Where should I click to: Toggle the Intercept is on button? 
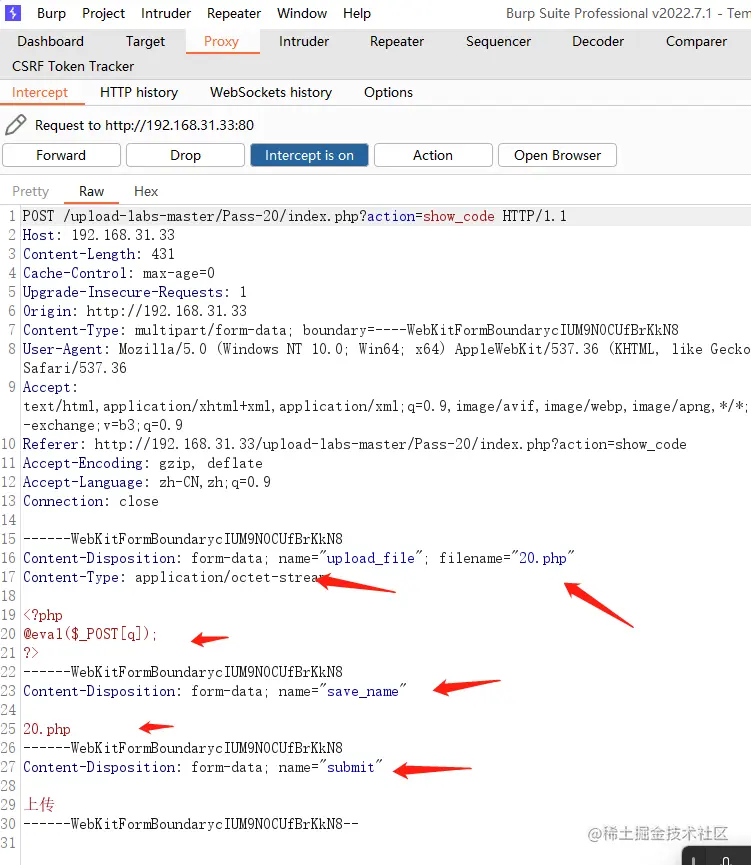(309, 155)
